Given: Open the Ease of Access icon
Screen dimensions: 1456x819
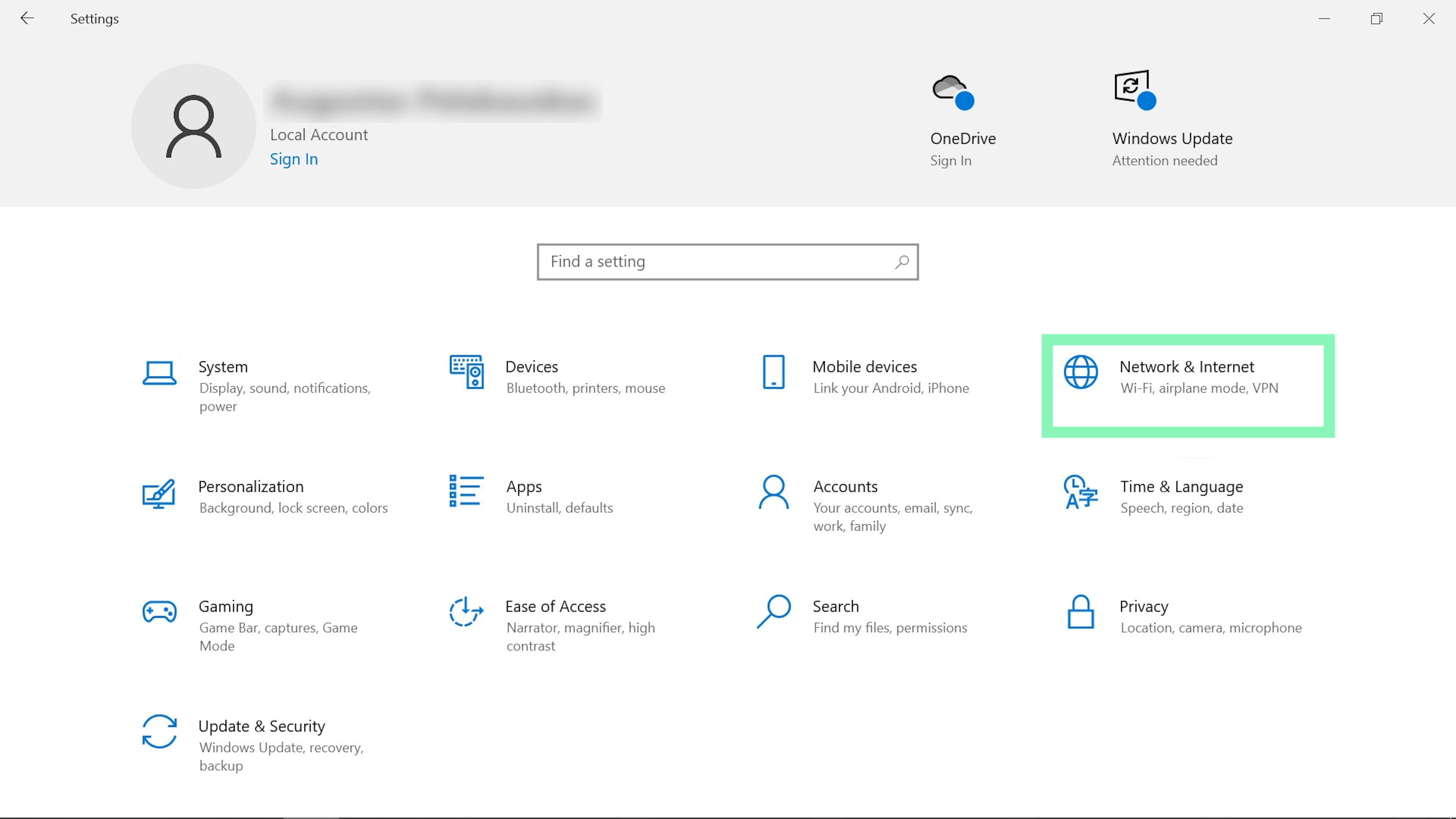Looking at the screenshot, I should point(466,612).
